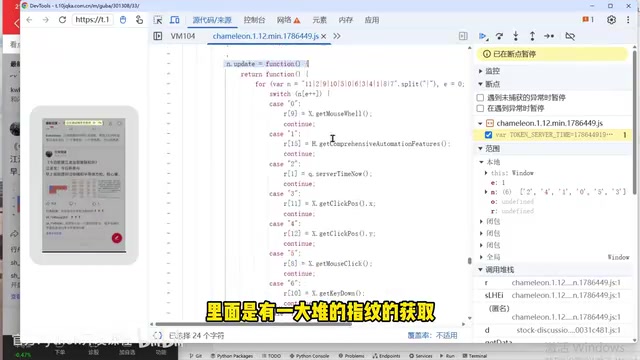Viewport: 640px width, 360px height.
Task: Go forward in the device preview navigation
Action: [x=45, y=20]
